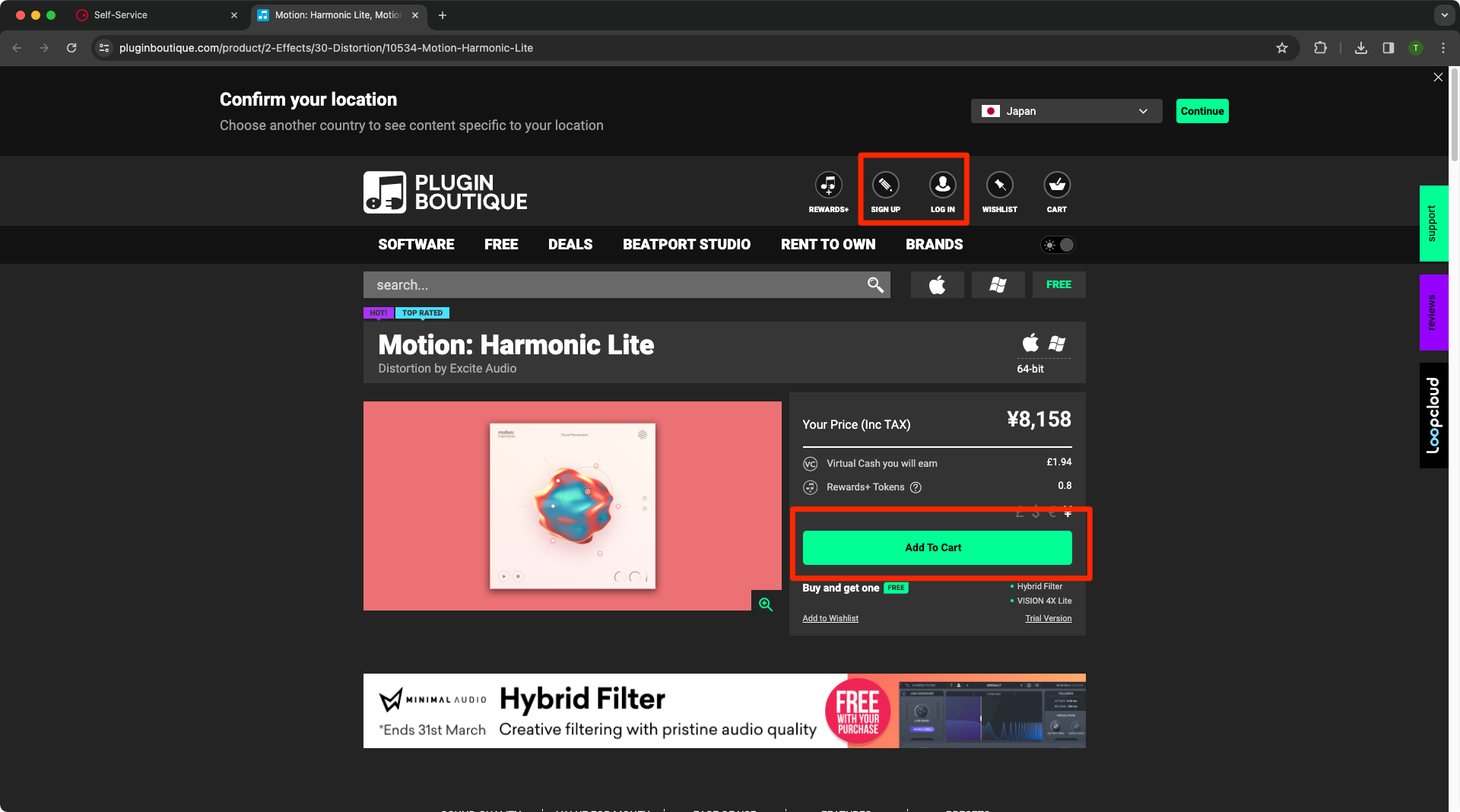This screenshot has width=1460, height=812.
Task: Bookmark this page with star icon
Action: (1282, 48)
